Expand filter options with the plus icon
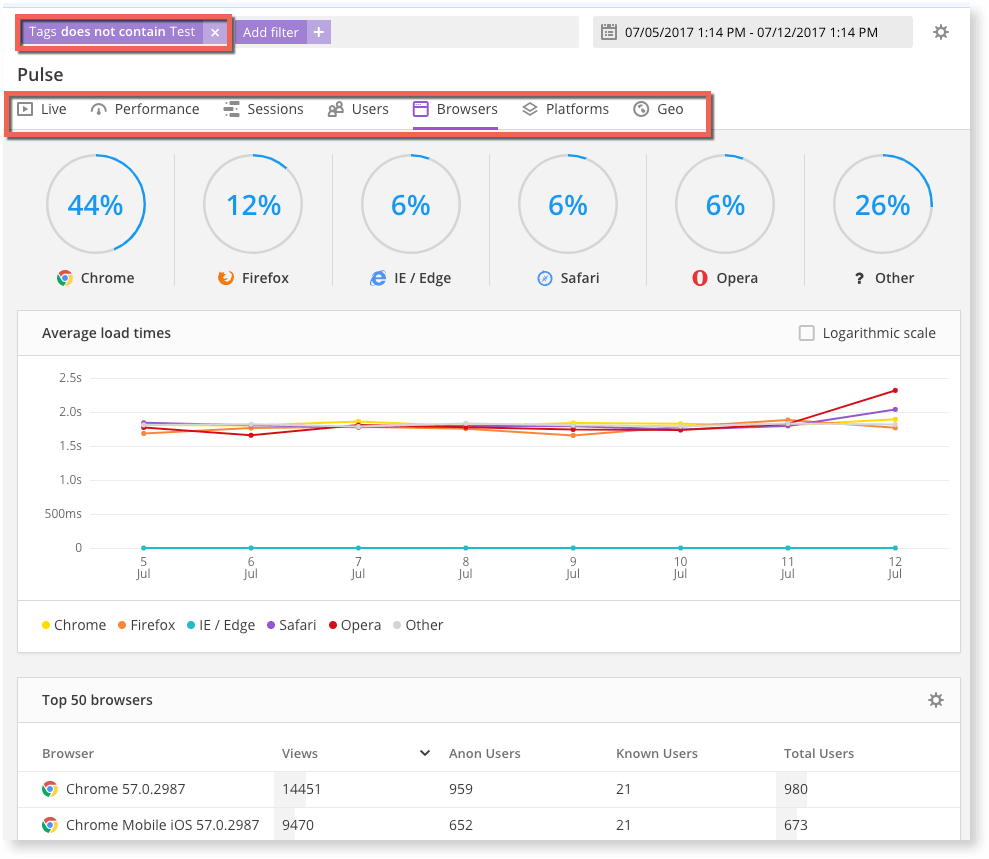The image size is (989, 859). [x=318, y=31]
